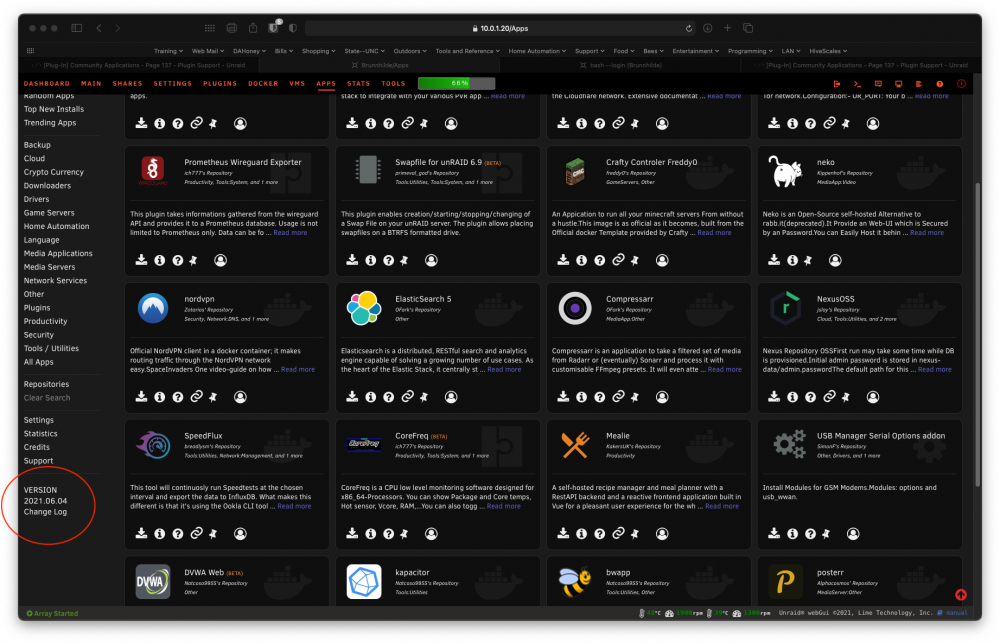Screen dimensions: 1000x643
Task: Click the kapacitor app logo
Action: 364,581
